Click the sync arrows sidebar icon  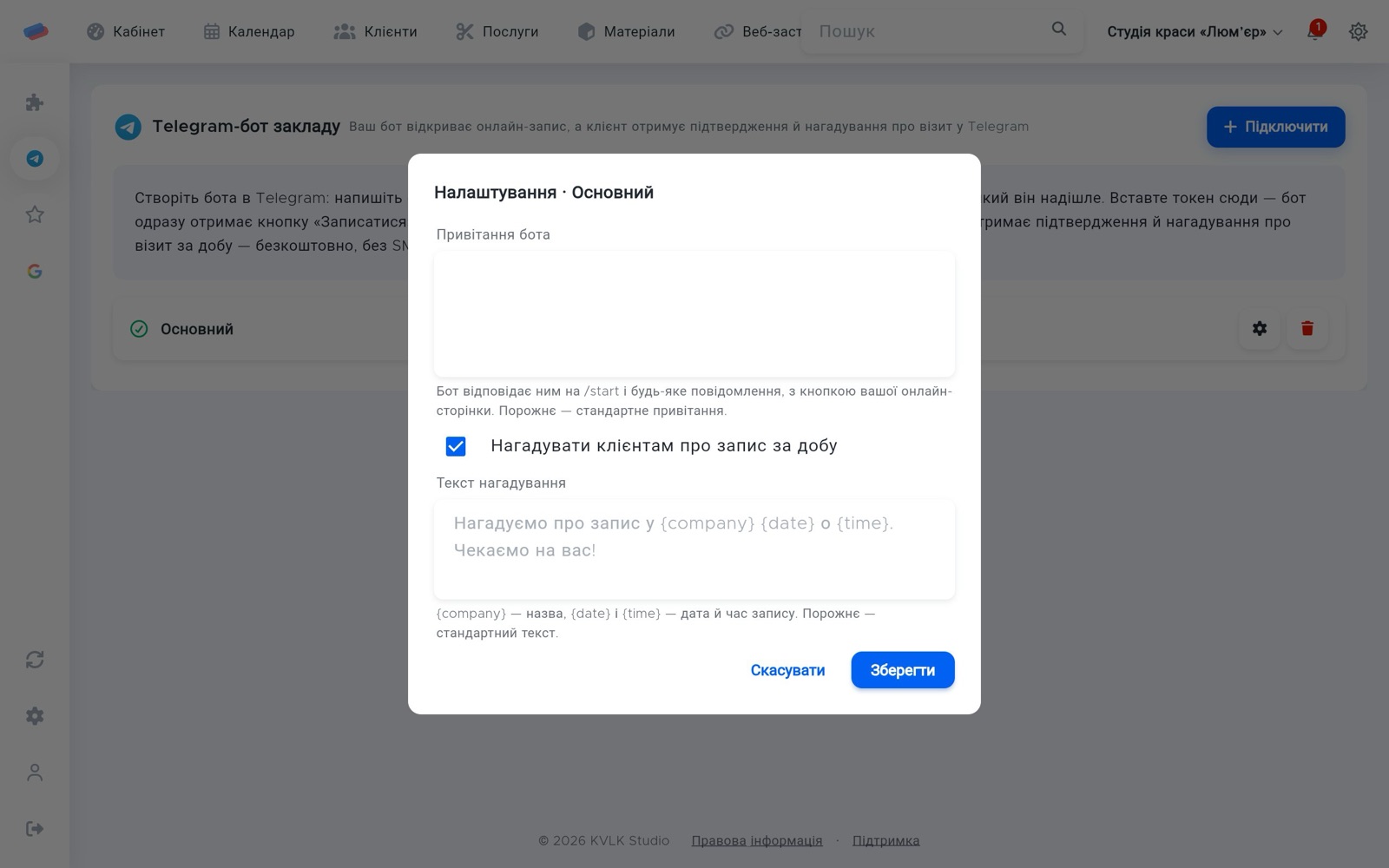pos(35,660)
